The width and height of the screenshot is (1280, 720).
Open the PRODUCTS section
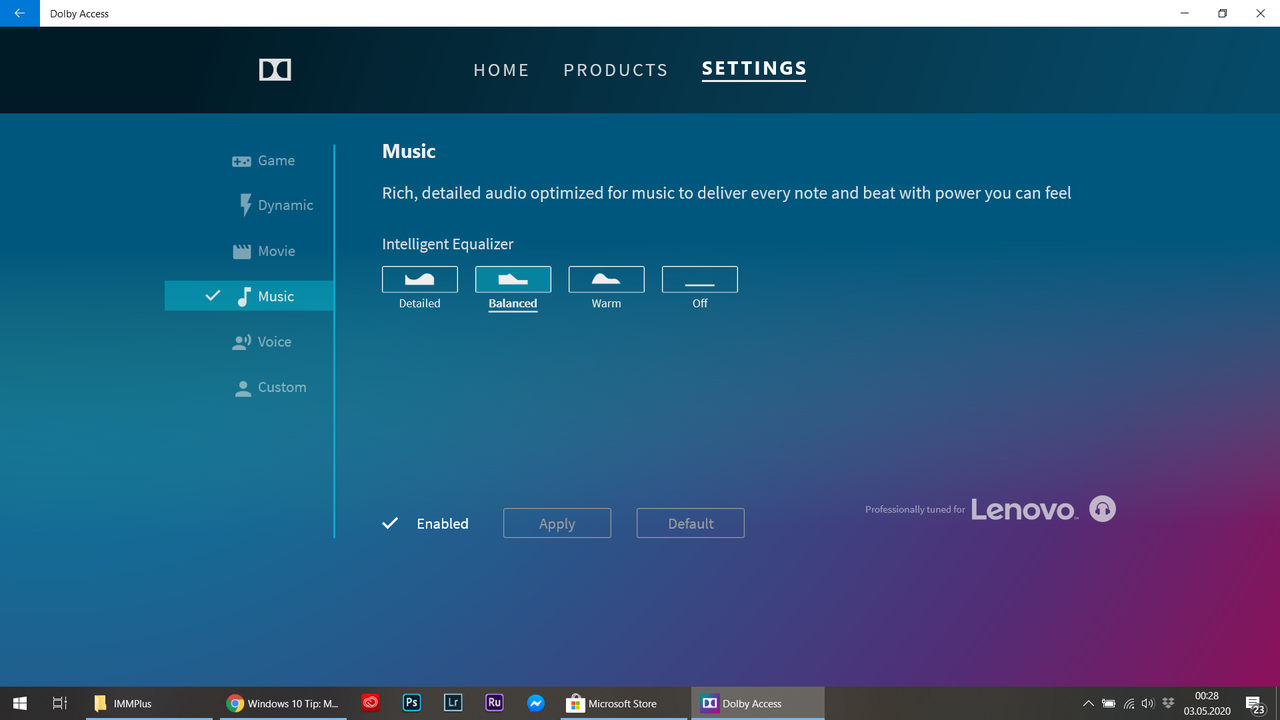tap(615, 70)
